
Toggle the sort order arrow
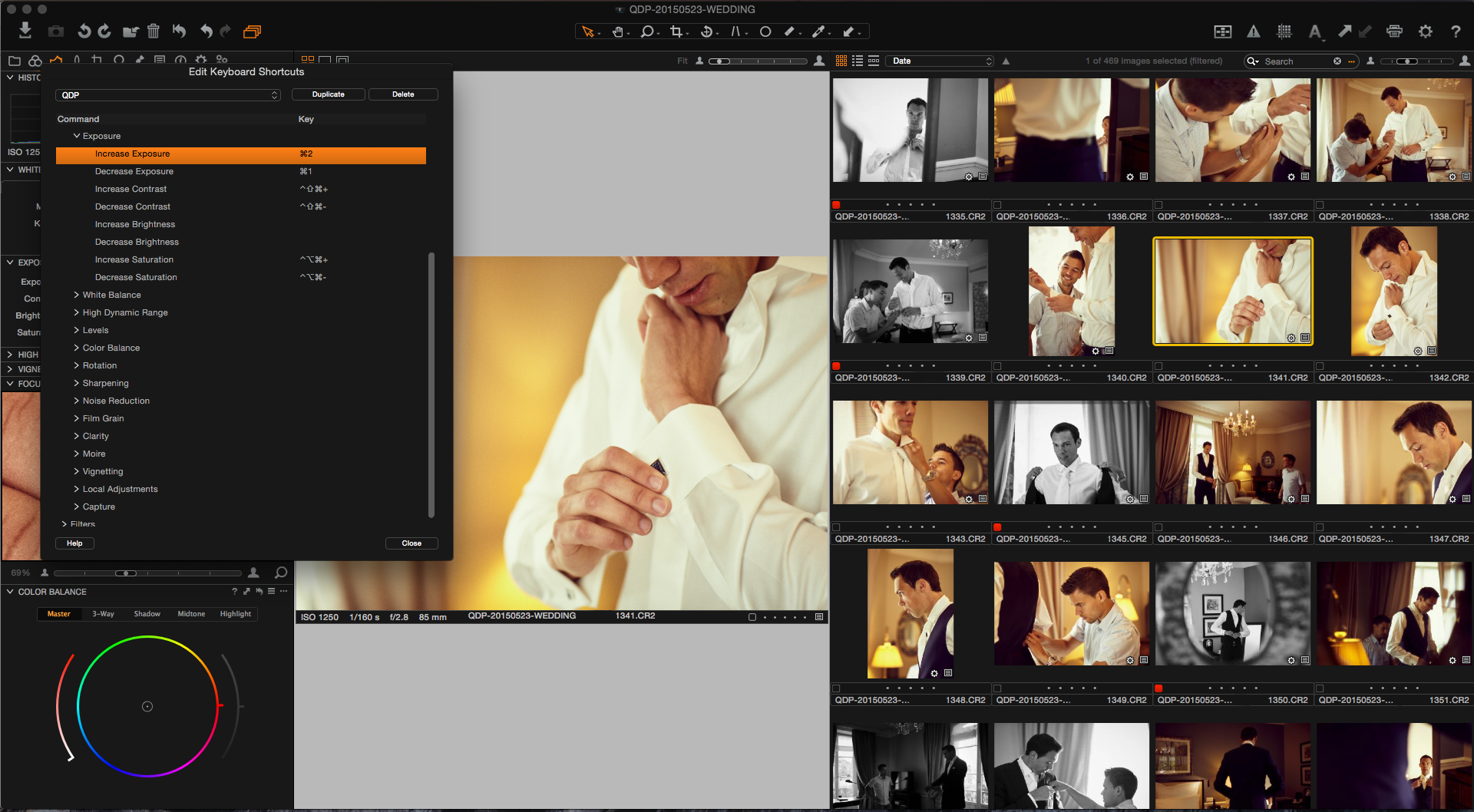pos(1006,61)
